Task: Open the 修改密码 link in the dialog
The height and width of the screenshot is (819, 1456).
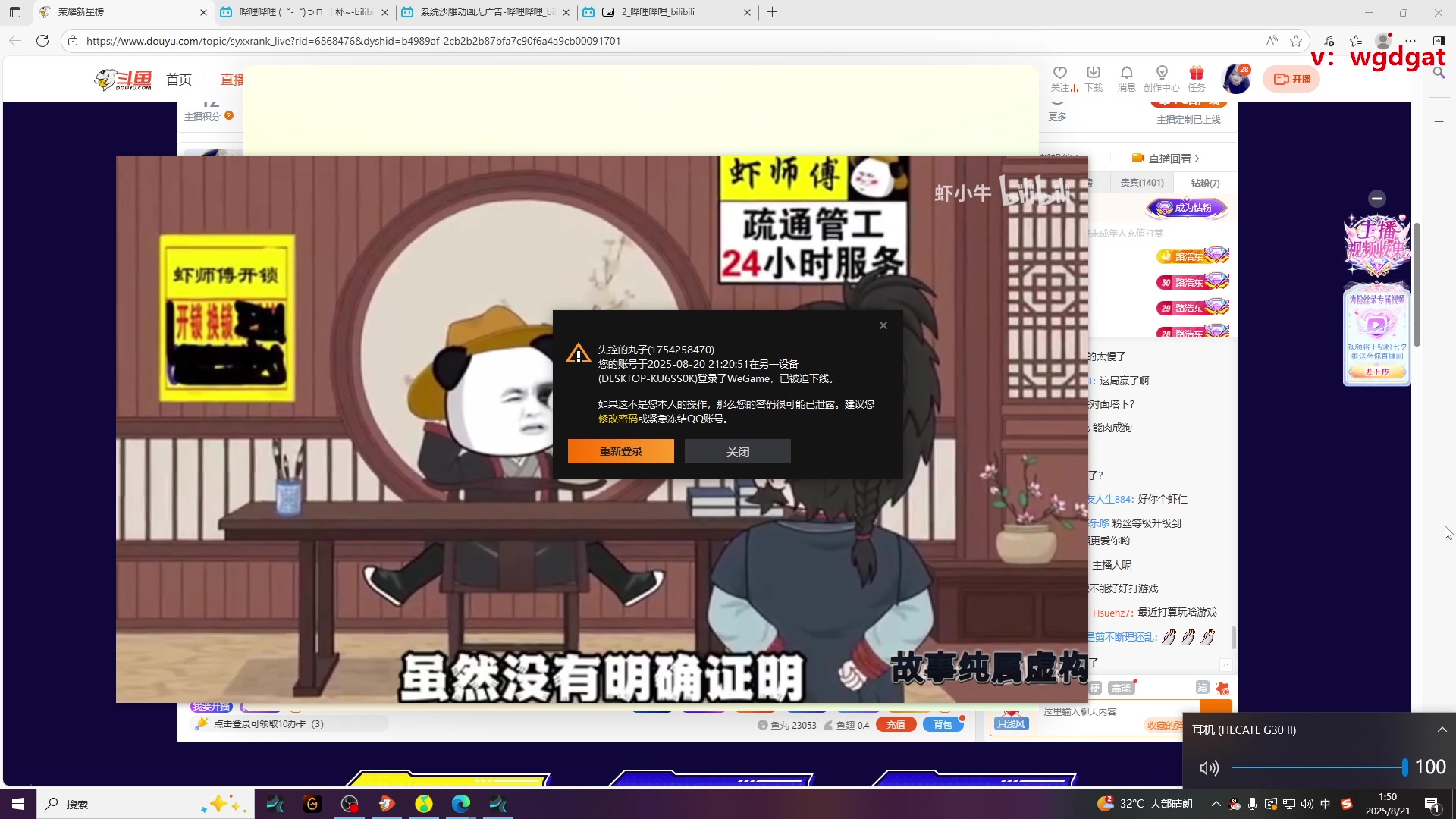Action: point(617,419)
